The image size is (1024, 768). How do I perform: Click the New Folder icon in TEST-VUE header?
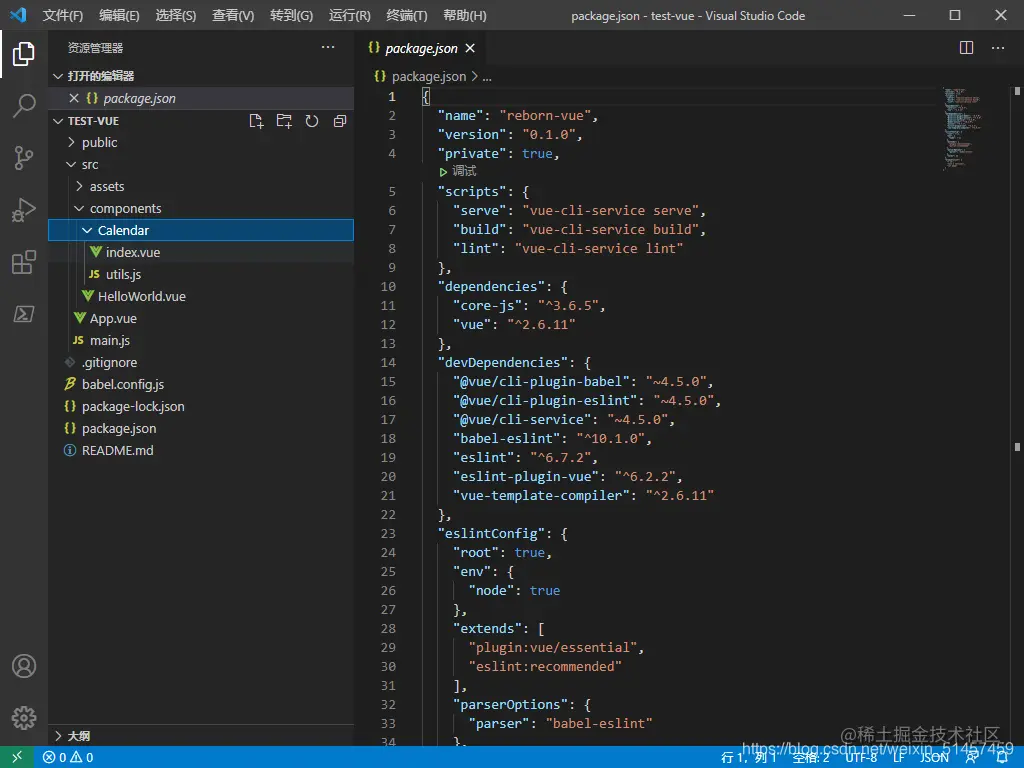(x=283, y=121)
